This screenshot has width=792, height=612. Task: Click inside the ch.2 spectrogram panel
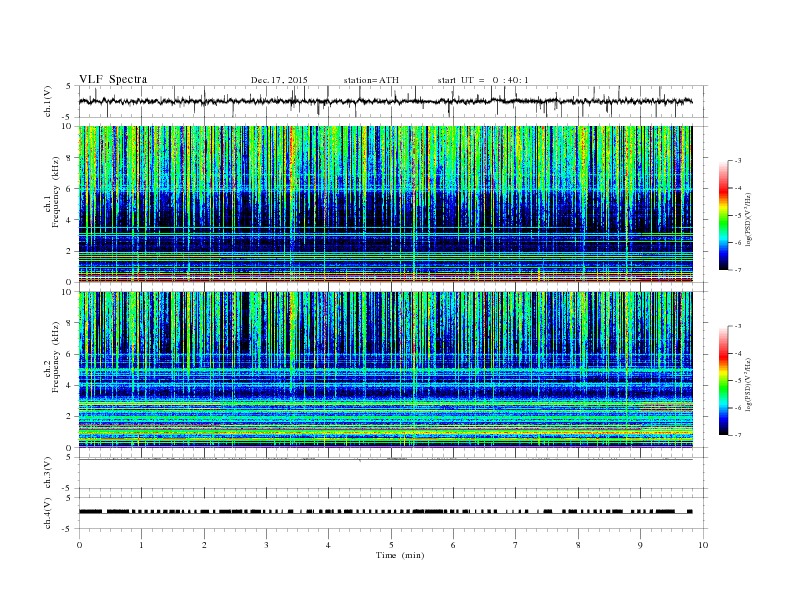[x=386, y=369]
